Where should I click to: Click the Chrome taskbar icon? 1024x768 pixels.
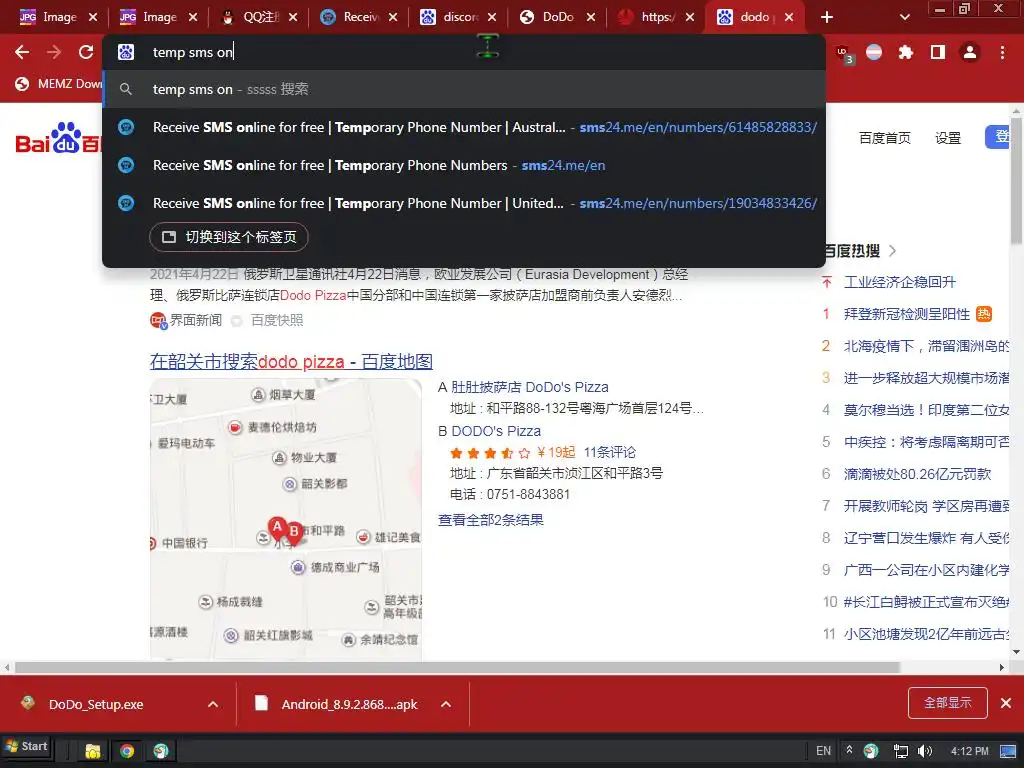[x=127, y=751]
